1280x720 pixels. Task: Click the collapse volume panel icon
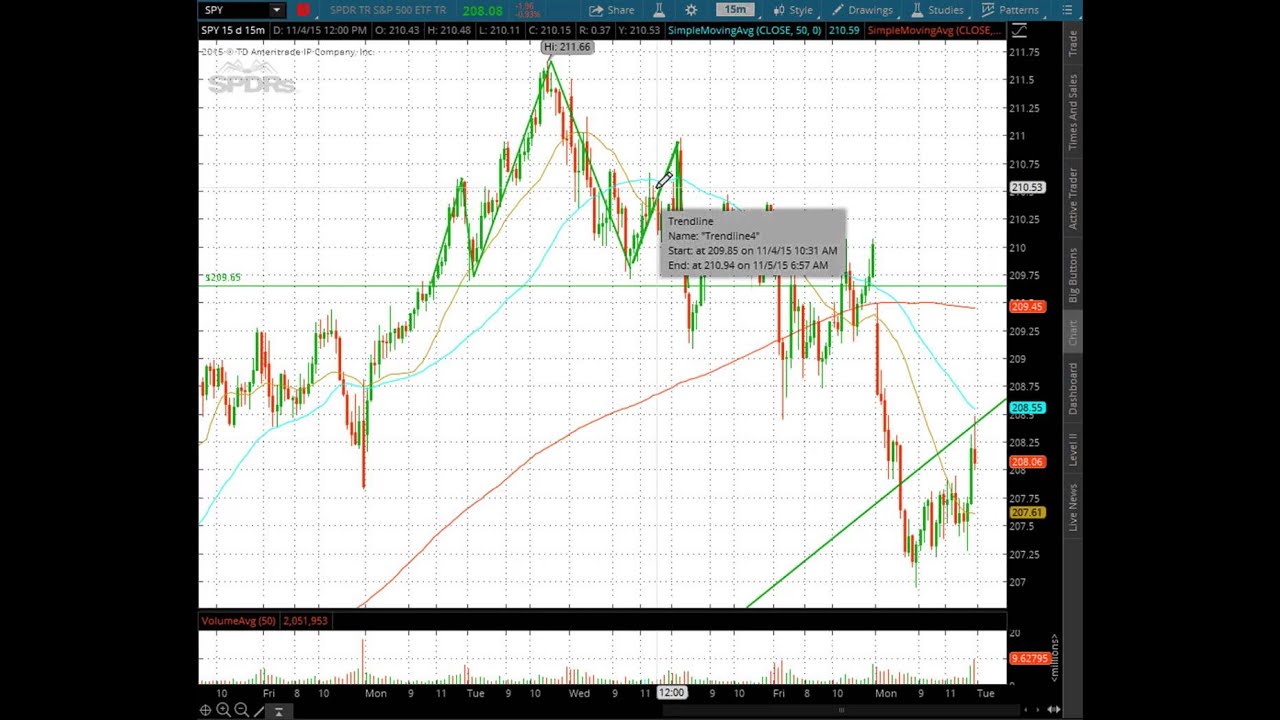278,711
